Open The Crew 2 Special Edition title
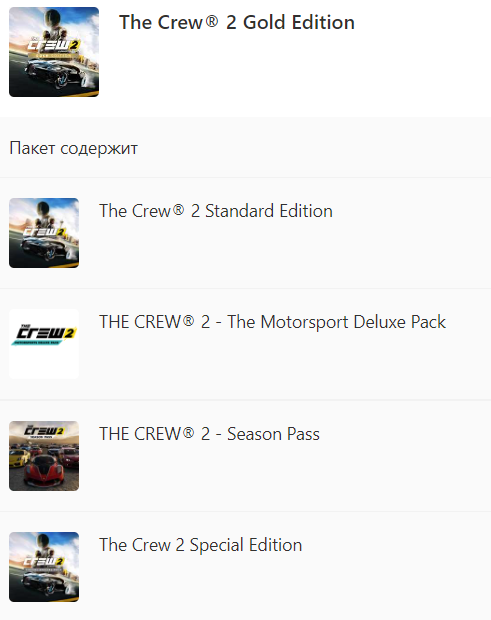 [200, 545]
